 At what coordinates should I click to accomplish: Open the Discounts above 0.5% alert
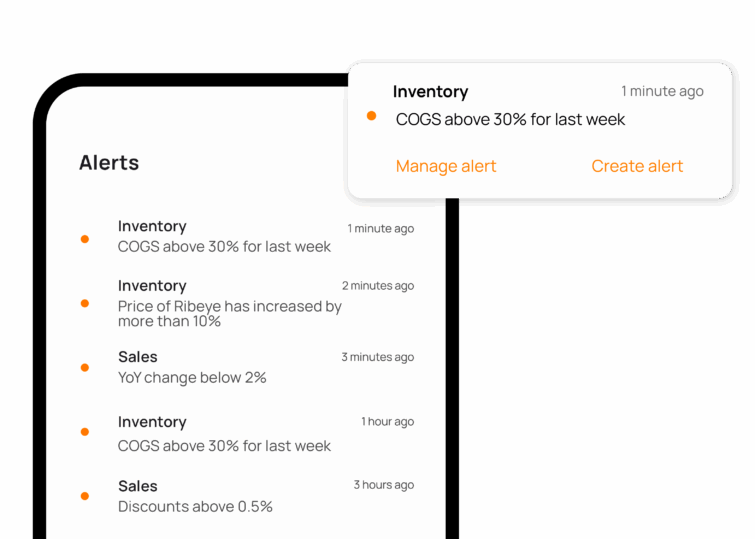(195, 507)
